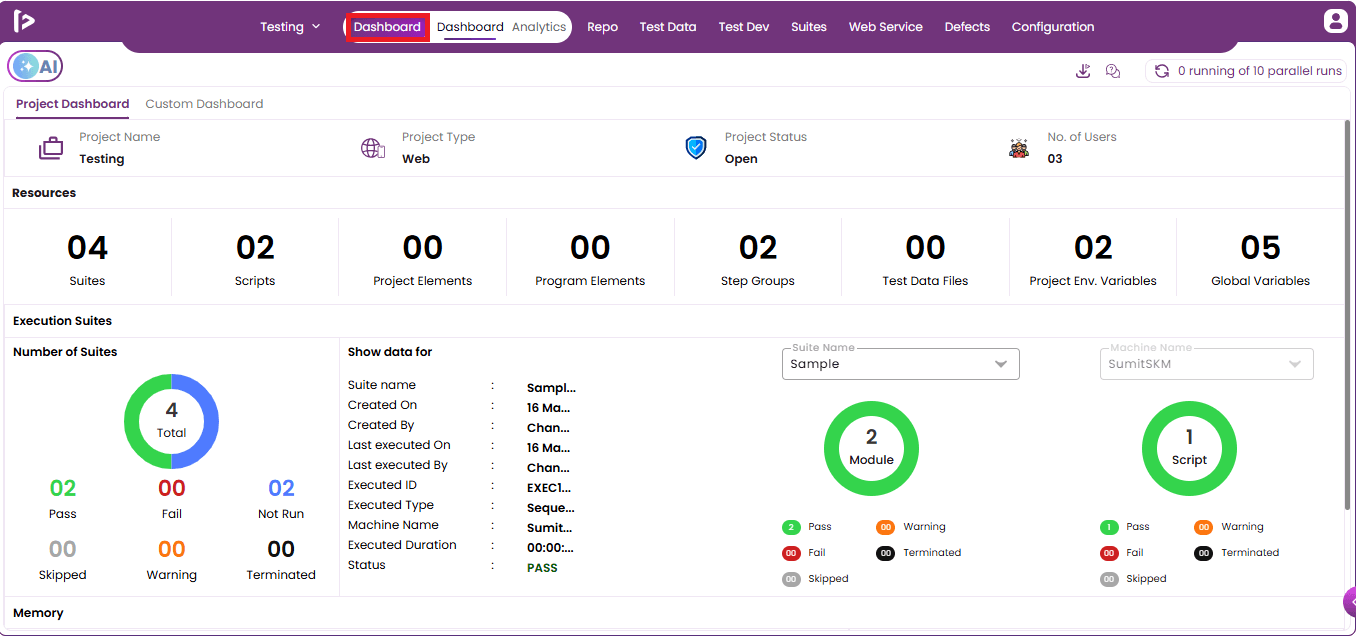Click the app logo in the top-left corner
1356x636 pixels.
(x=24, y=21)
